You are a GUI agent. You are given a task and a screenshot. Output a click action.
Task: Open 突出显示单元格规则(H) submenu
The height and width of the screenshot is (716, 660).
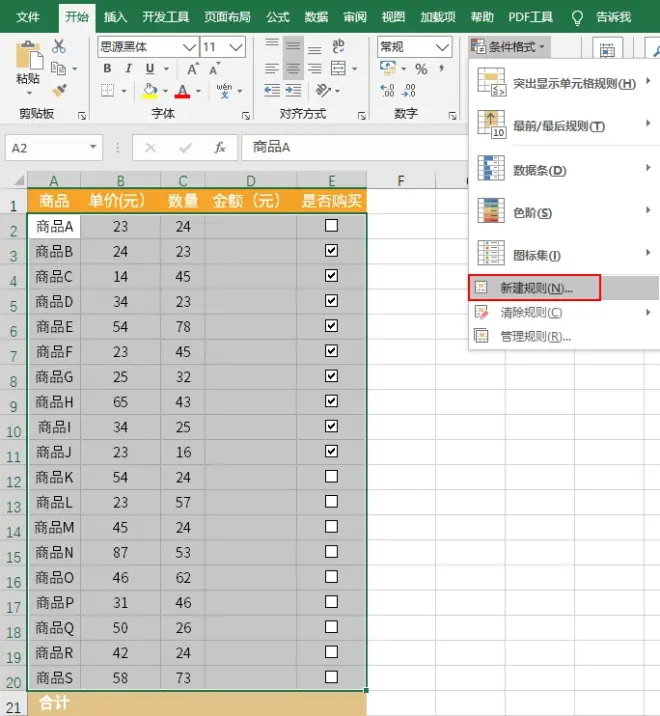click(564, 84)
